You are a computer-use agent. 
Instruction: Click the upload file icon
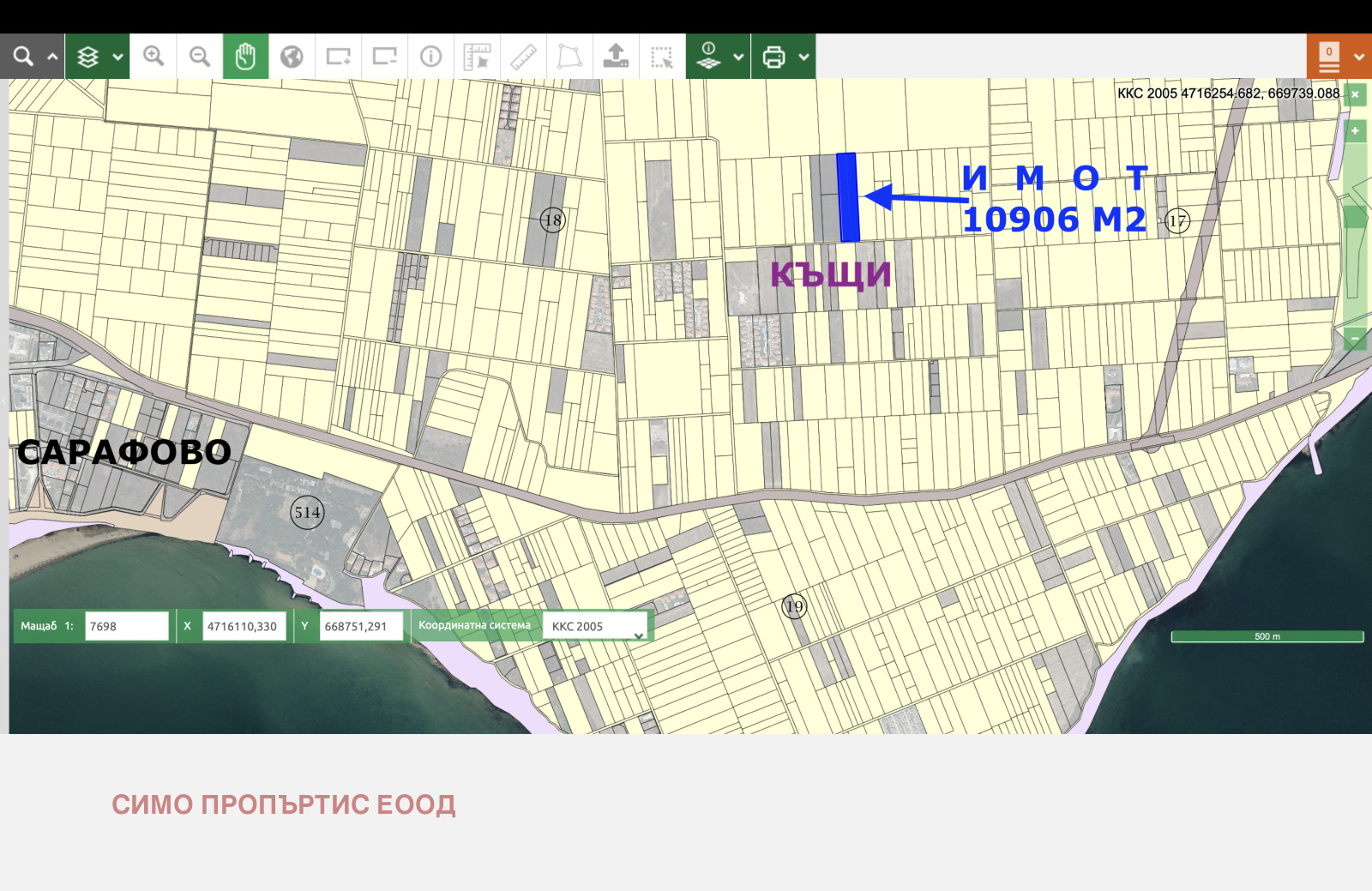pyautogui.click(x=616, y=57)
